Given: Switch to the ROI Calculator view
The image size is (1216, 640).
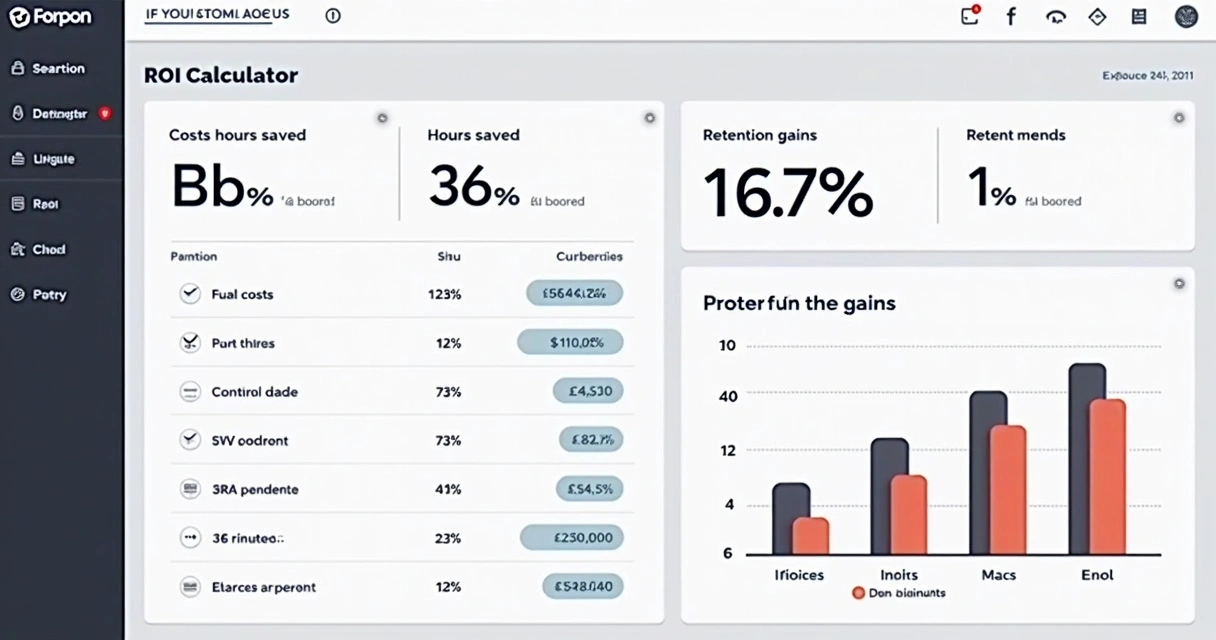Looking at the screenshot, I should [223, 75].
